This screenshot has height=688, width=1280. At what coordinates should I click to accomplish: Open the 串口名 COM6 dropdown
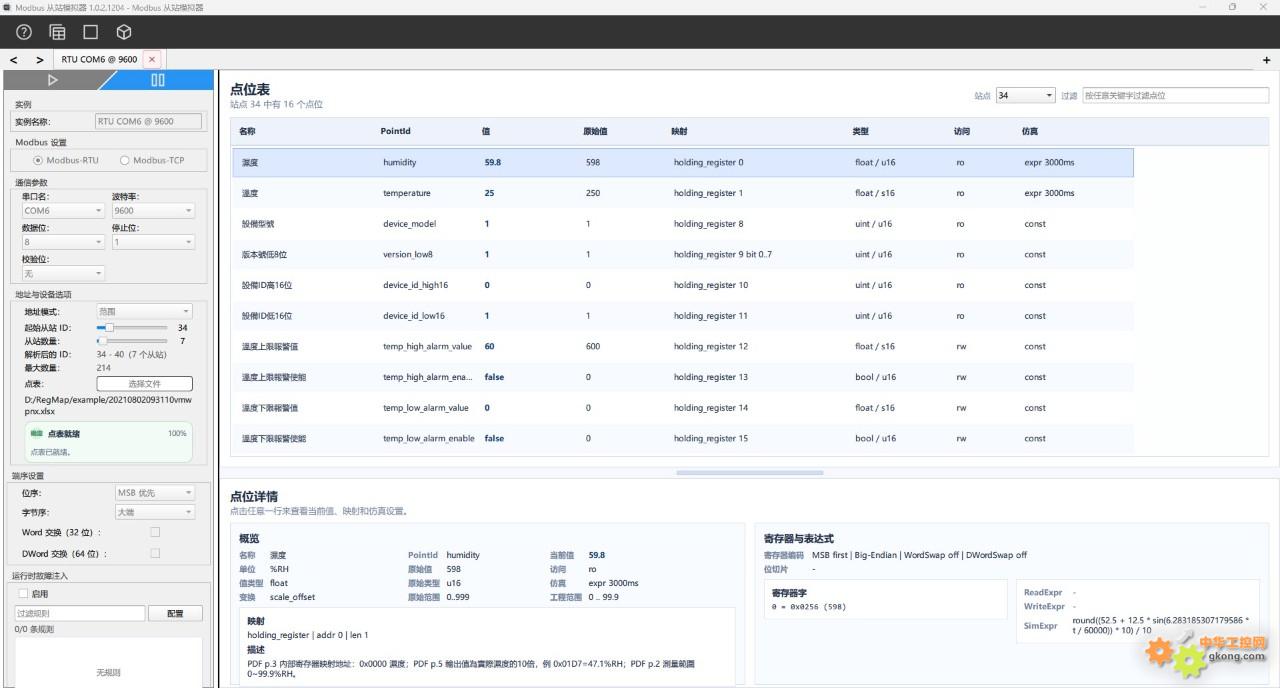(x=63, y=211)
